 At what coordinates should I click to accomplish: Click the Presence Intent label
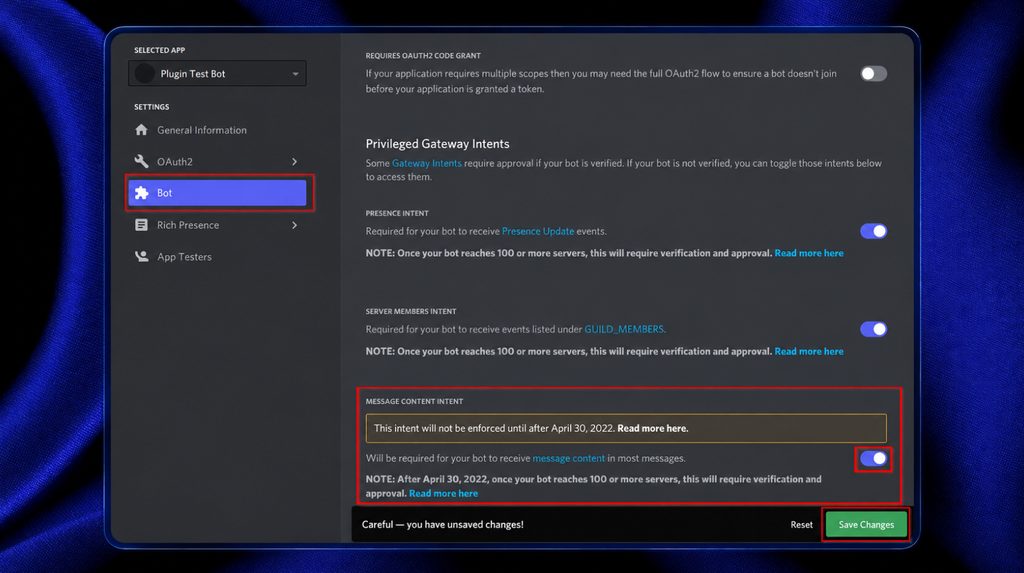(x=397, y=213)
